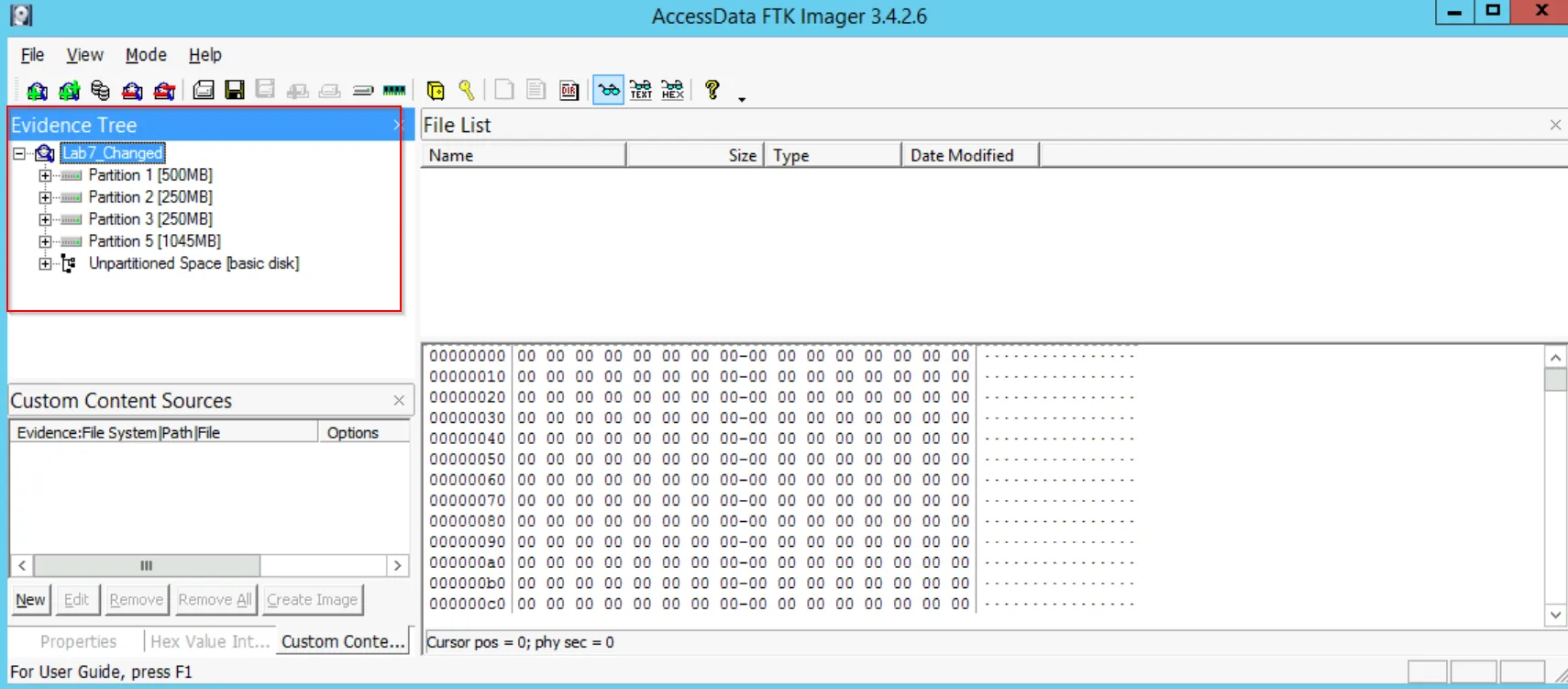Click the hex viewer scroll down arrow

pyautogui.click(x=1555, y=615)
